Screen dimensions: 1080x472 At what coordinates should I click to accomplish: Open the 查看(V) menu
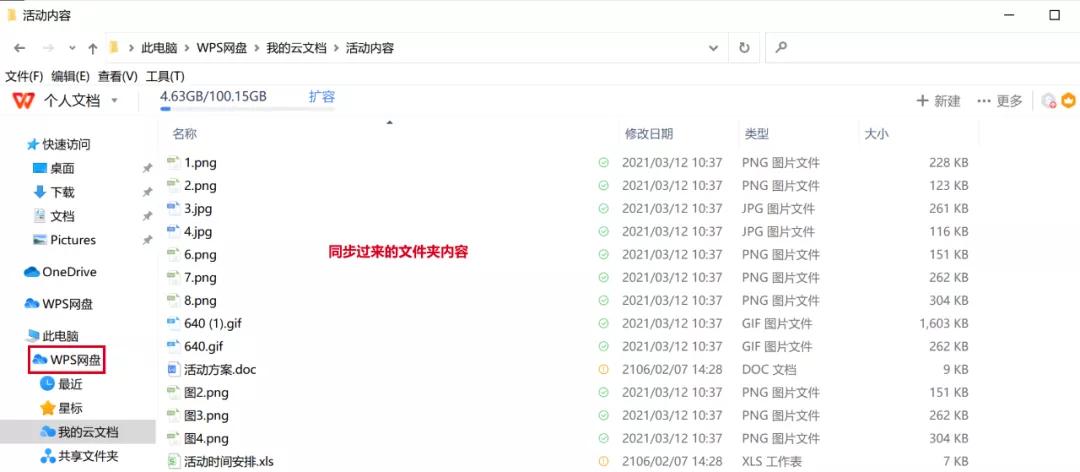[x=117, y=76]
